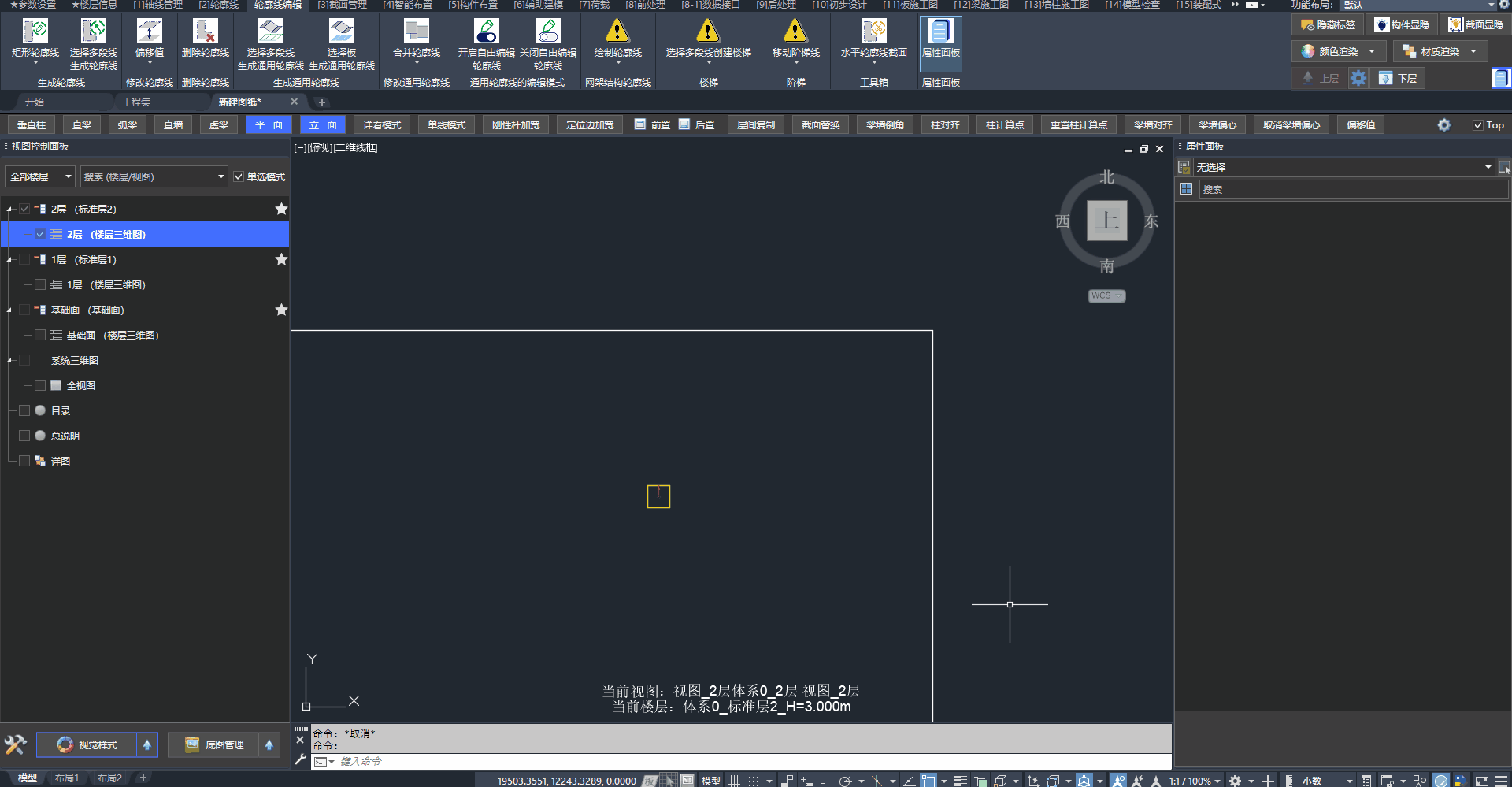Check the 1层 (楼层三维图) checkbox
1512x787 pixels.
tap(40, 285)
